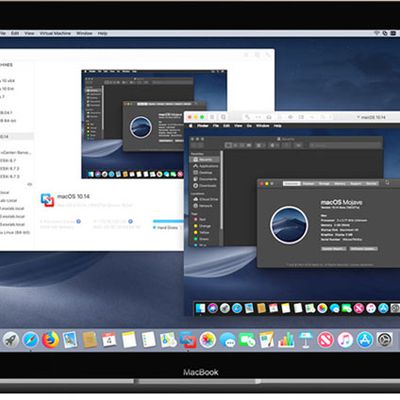Select Applications in Finder sidebar
Screen dimensions: 400x400
[206, 166]
